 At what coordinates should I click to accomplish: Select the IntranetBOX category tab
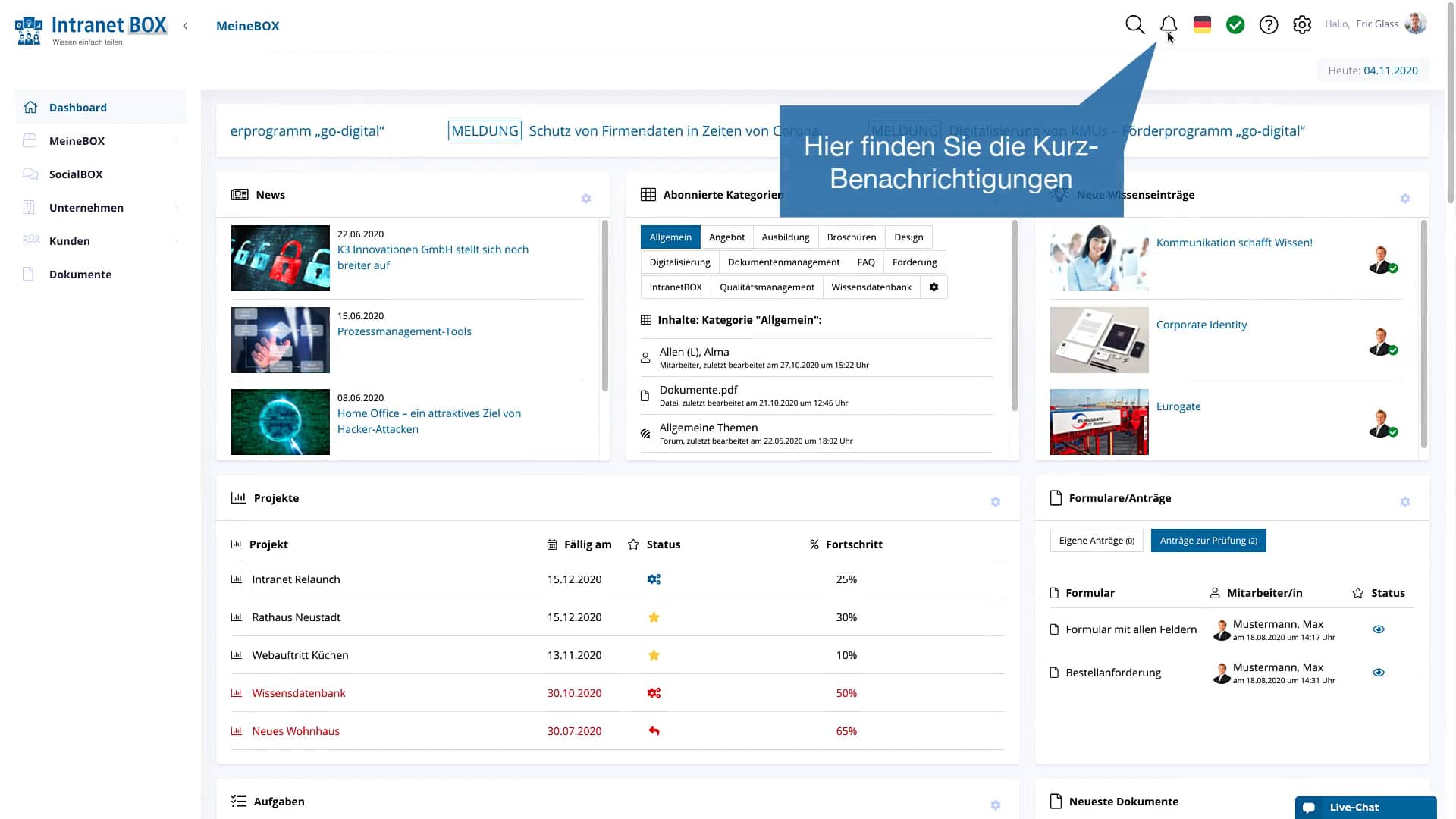point(676,287)
